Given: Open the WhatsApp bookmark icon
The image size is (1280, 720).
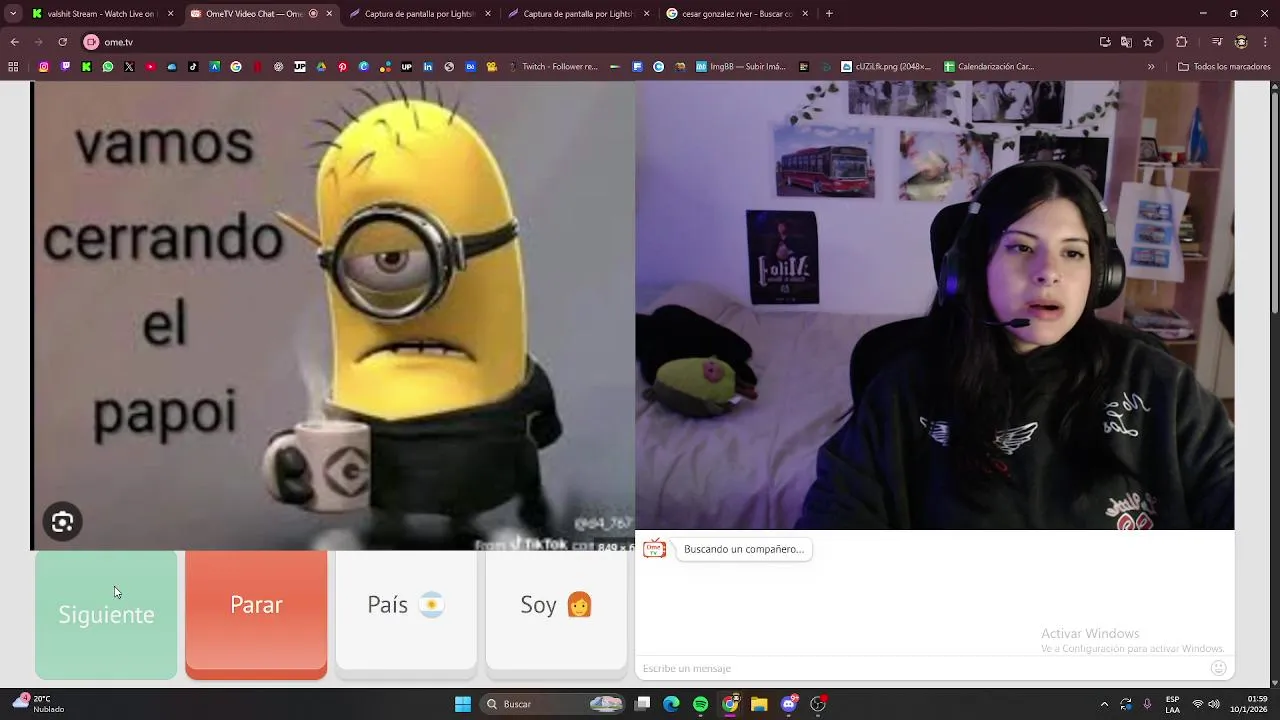Looking at the screenshot, I should click(108, 67).
